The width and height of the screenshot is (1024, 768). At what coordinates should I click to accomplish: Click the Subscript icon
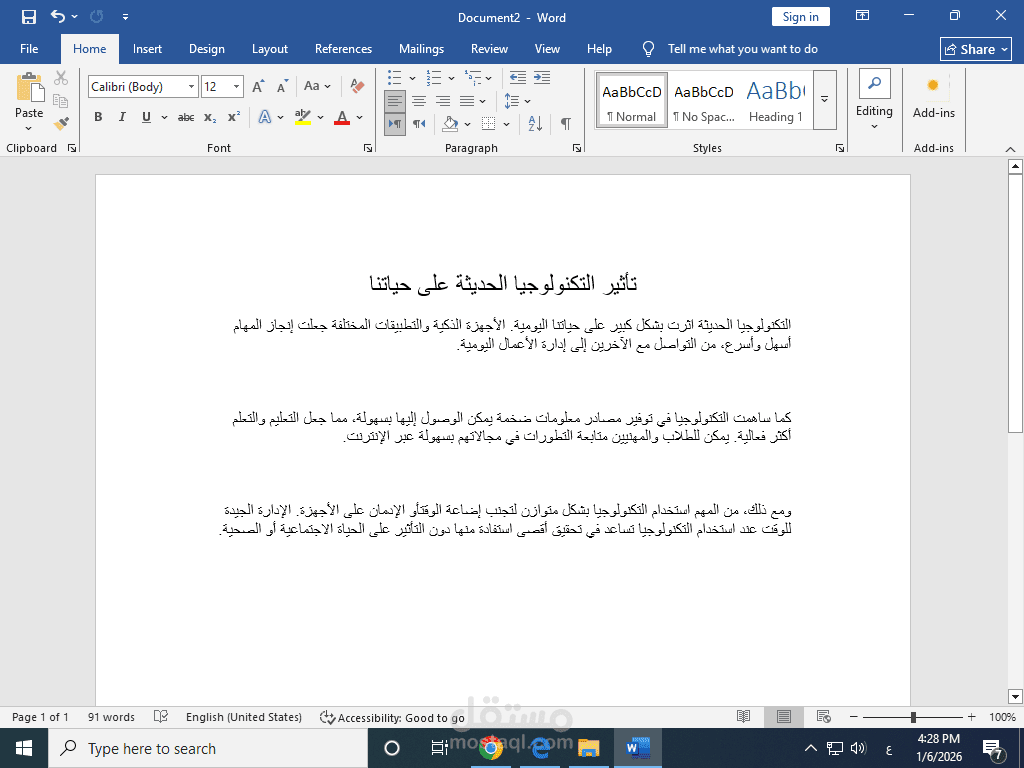(x=208, y=117)
